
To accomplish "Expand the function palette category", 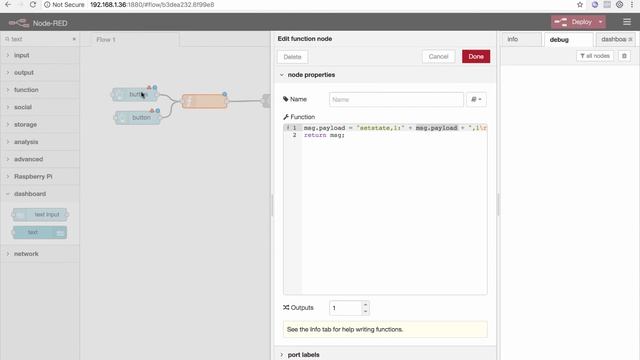I will coord(40,90).
